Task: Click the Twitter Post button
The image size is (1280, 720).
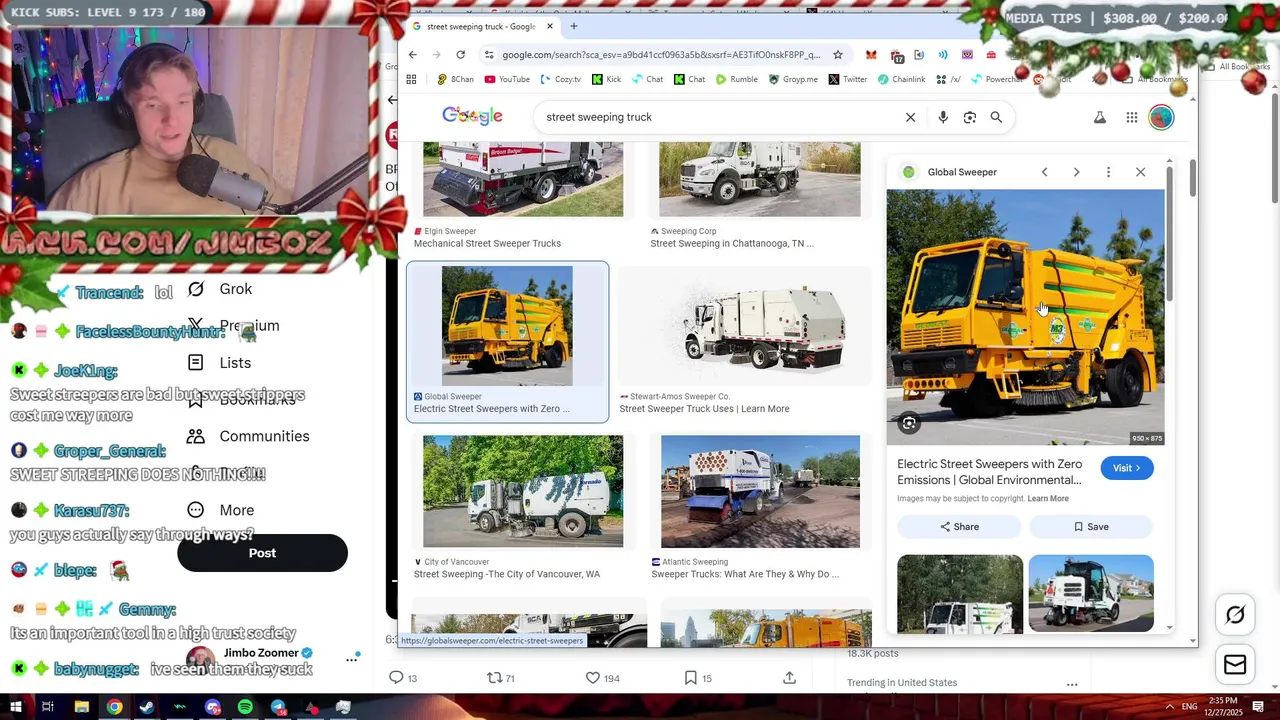Action: point(262,553)
